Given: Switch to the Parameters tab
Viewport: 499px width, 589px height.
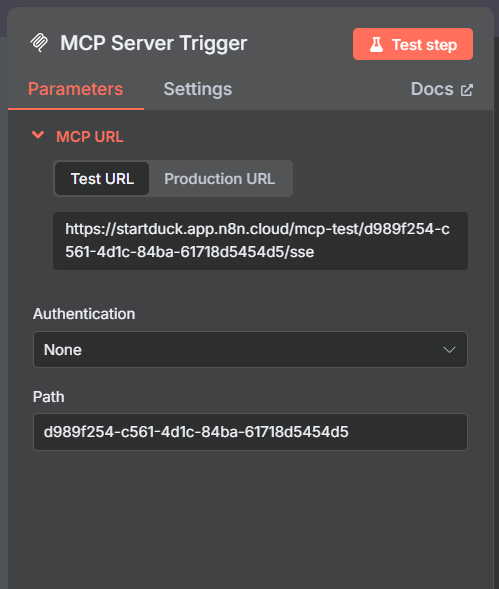Looking at the screenshot, I should click(x=76, y=89).
